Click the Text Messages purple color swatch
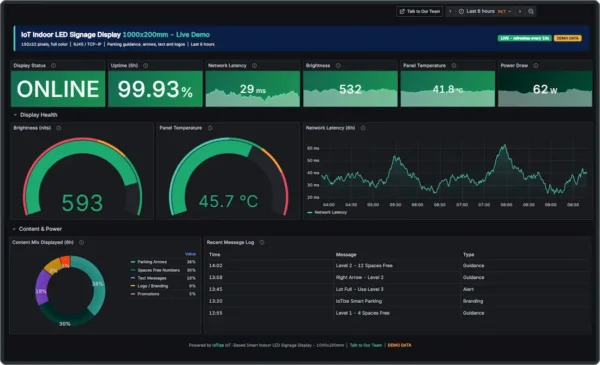Screen dimensions: 600x365 pyautogui.click(x=133, y=278)
